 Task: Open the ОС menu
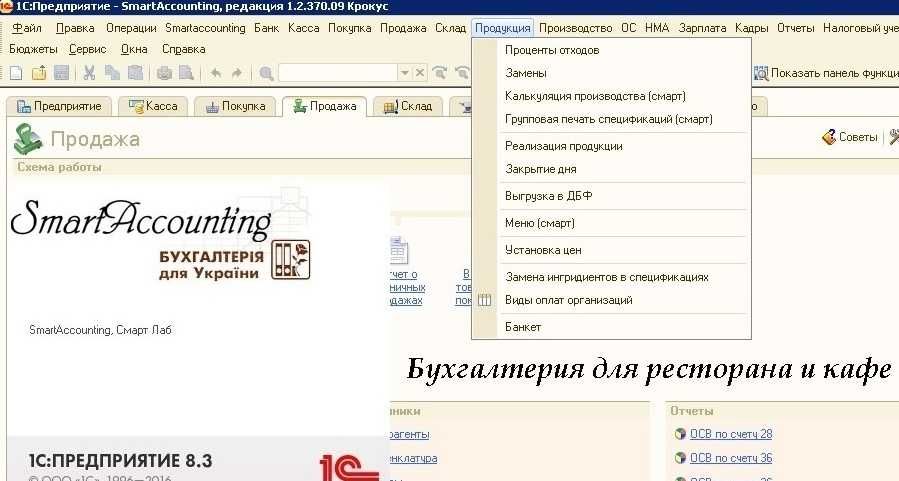(629, 28)
